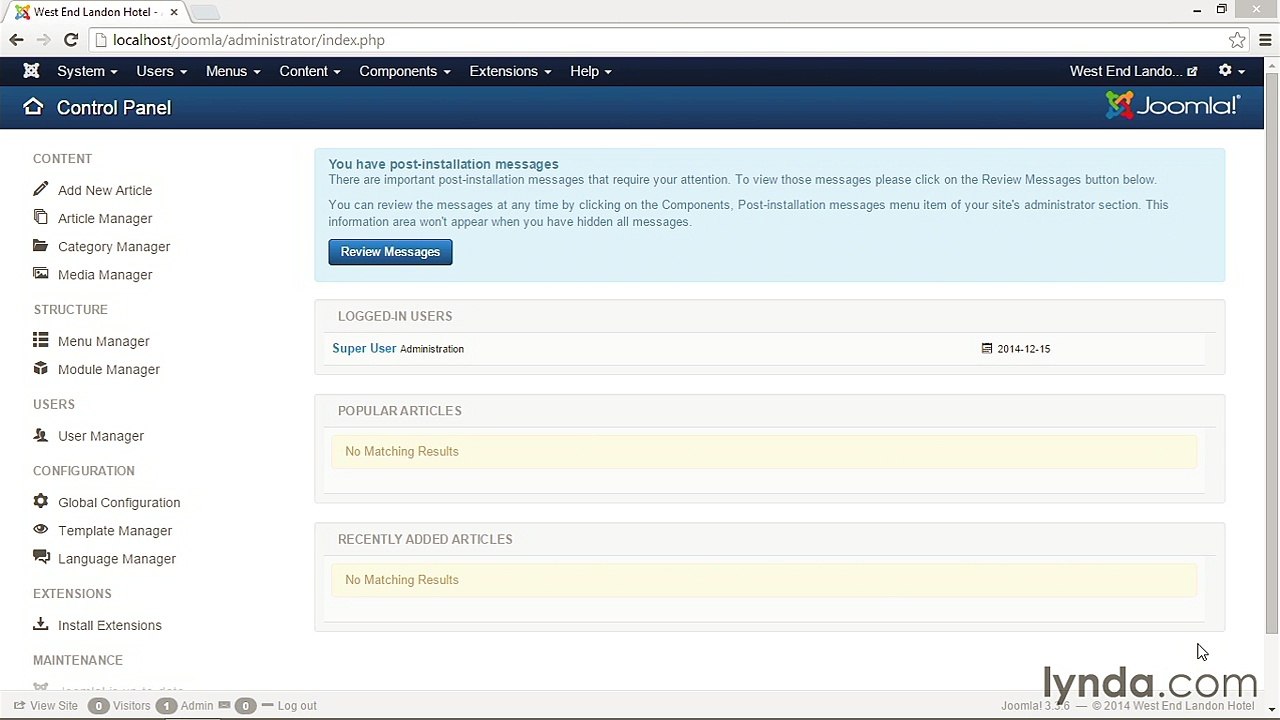Bookmark the page with the star icon
This screenshot has width=1280, height=720.
coord(1237,40)
